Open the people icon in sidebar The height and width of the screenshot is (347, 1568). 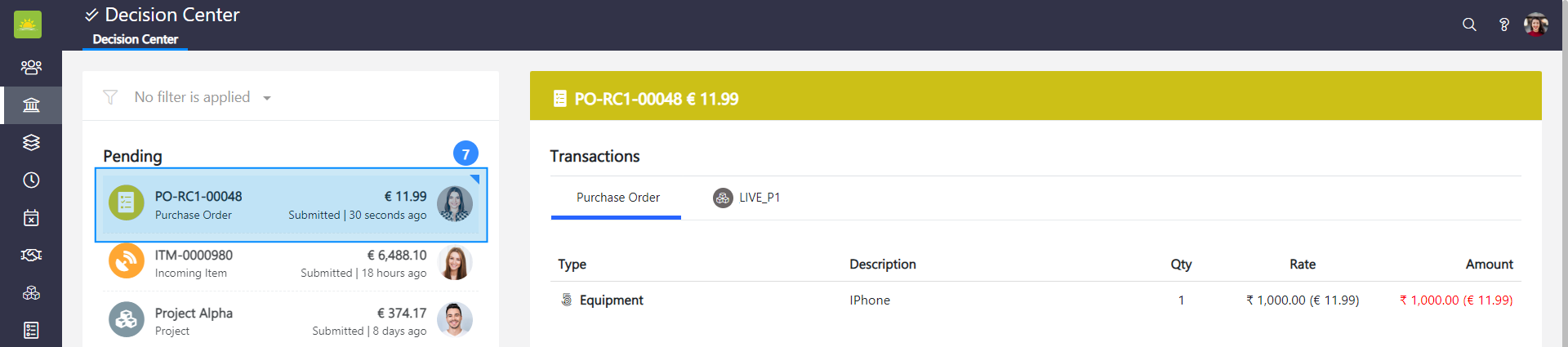(x=31, y=67)
